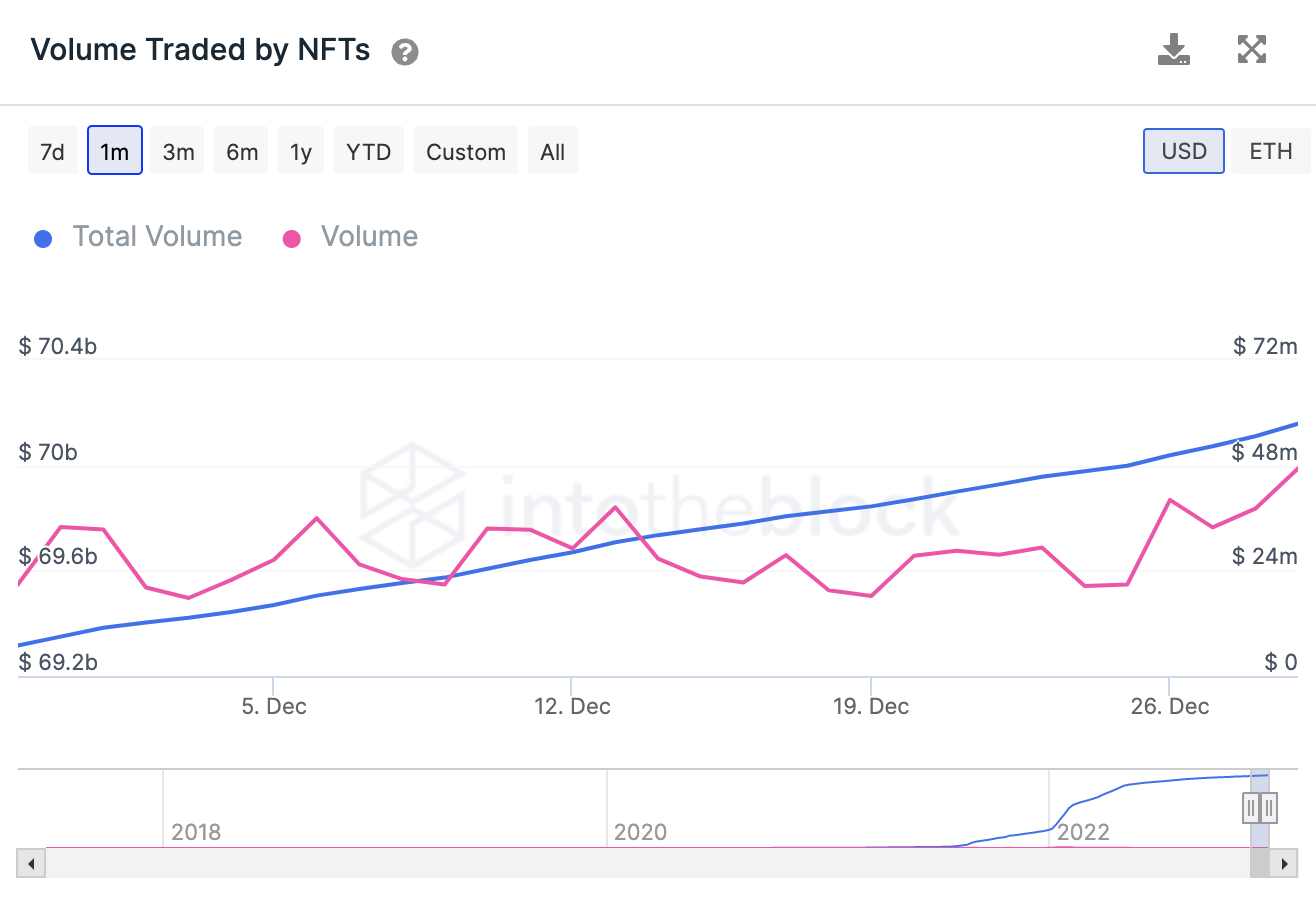Switch to the YTD time range

pyautogui.click(x=368, y=150)
